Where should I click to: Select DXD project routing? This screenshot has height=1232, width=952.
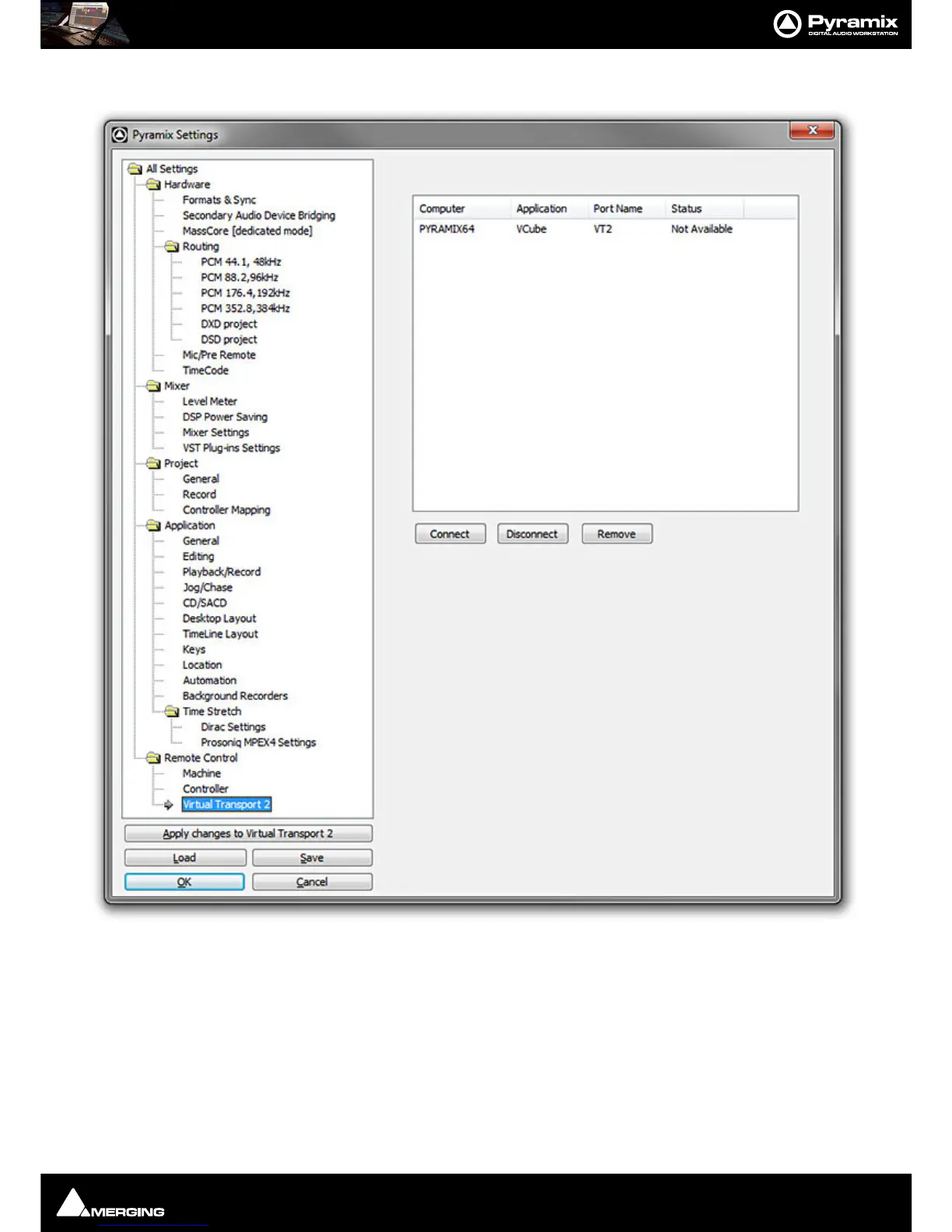click(229, 324)
